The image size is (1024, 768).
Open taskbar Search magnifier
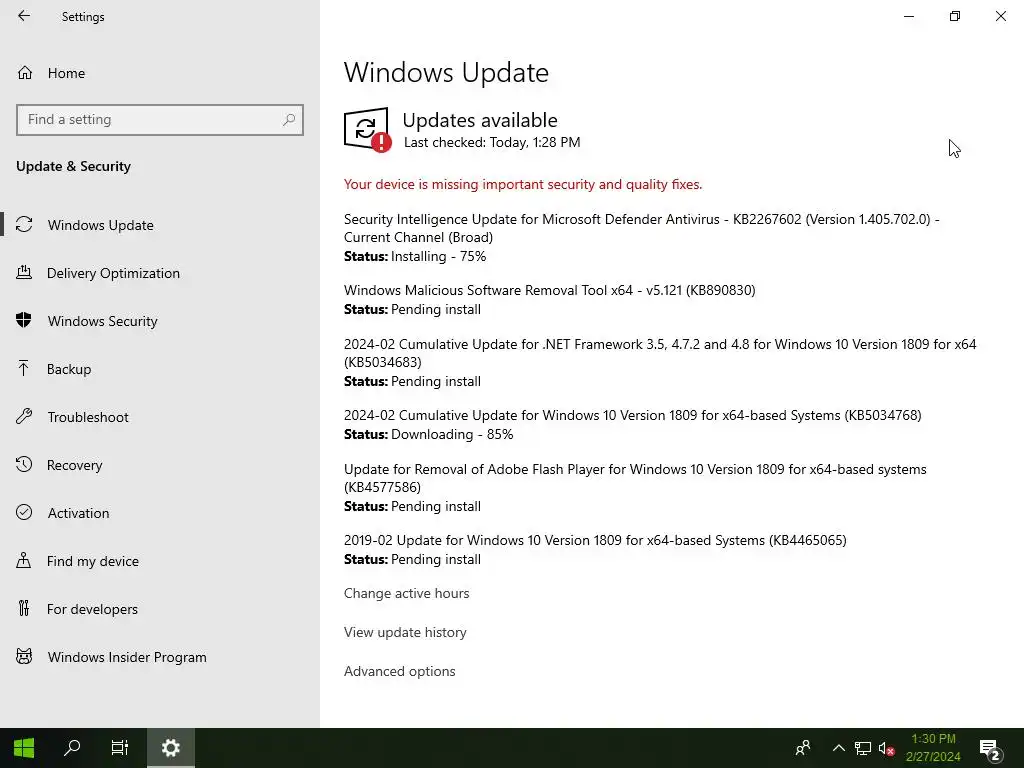click(x=72, y=748)
